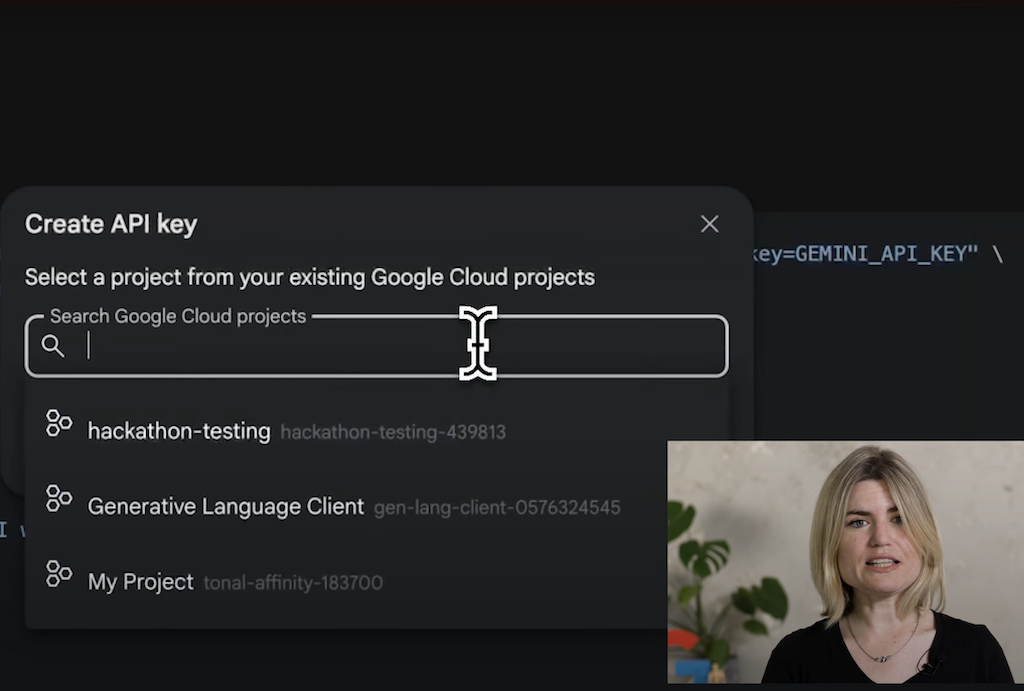Viewport: 1024px width, 691px height.
Task: Click the 'Select a project' instruction text
Action: pos(310,276)
